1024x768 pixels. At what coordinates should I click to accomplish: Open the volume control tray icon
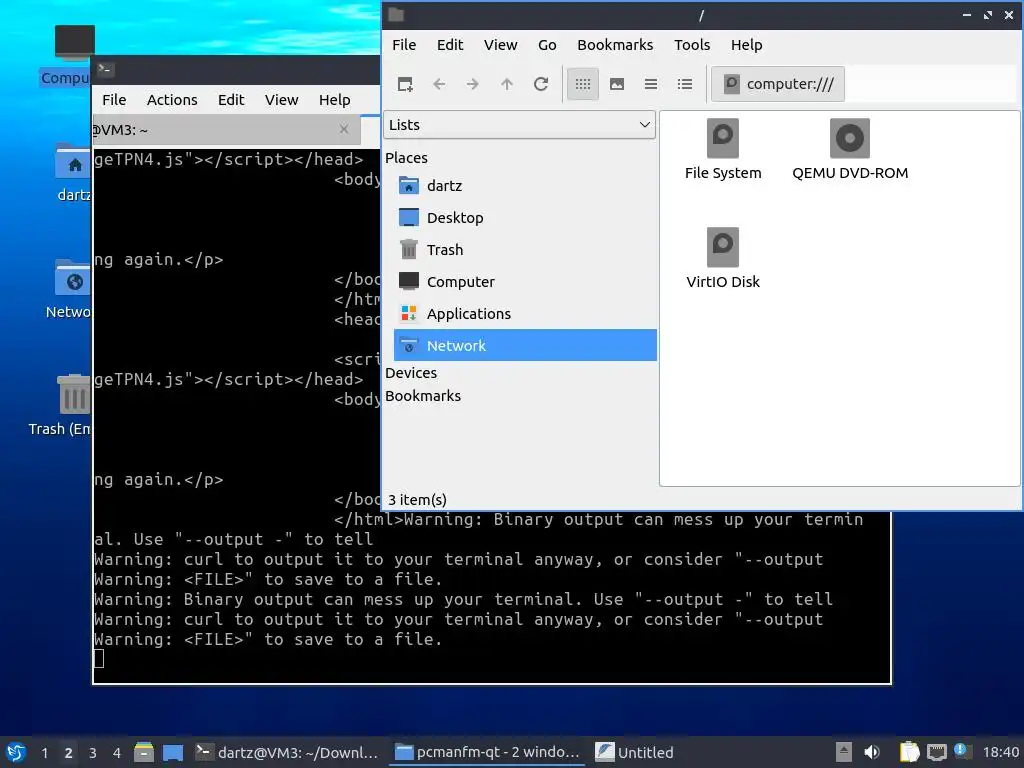872,752
